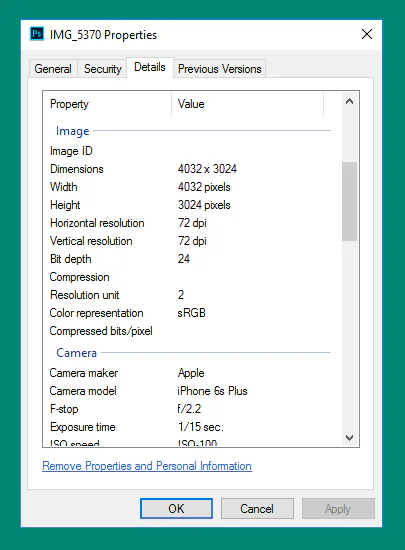Select the Vertical resolution row label
This screenshot has height=550, width=405.
pos(91,241)
